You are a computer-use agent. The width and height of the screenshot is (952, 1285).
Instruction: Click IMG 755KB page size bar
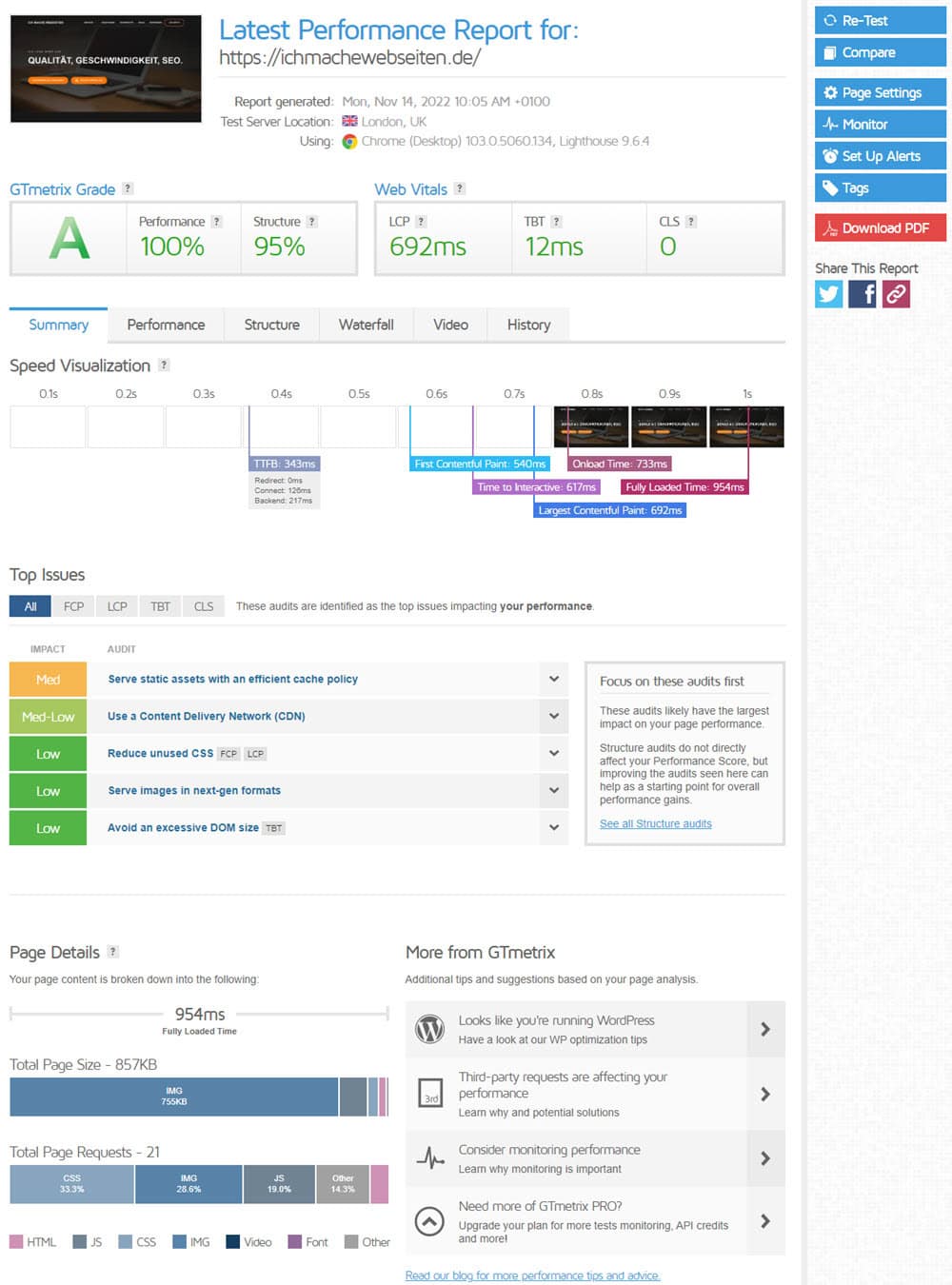(174, 1097)
